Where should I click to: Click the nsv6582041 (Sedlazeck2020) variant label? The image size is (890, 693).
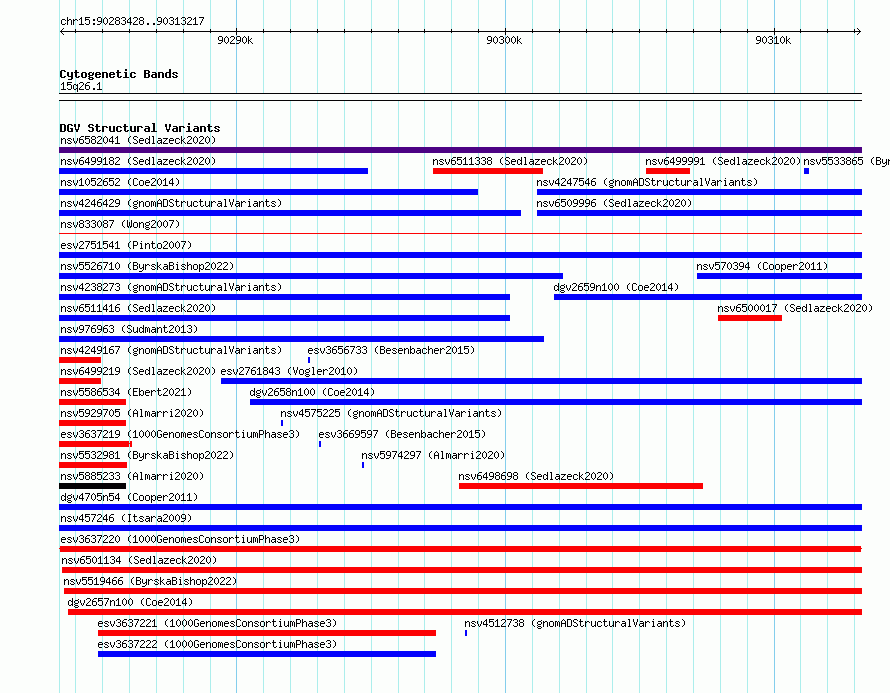coord(138,140)
